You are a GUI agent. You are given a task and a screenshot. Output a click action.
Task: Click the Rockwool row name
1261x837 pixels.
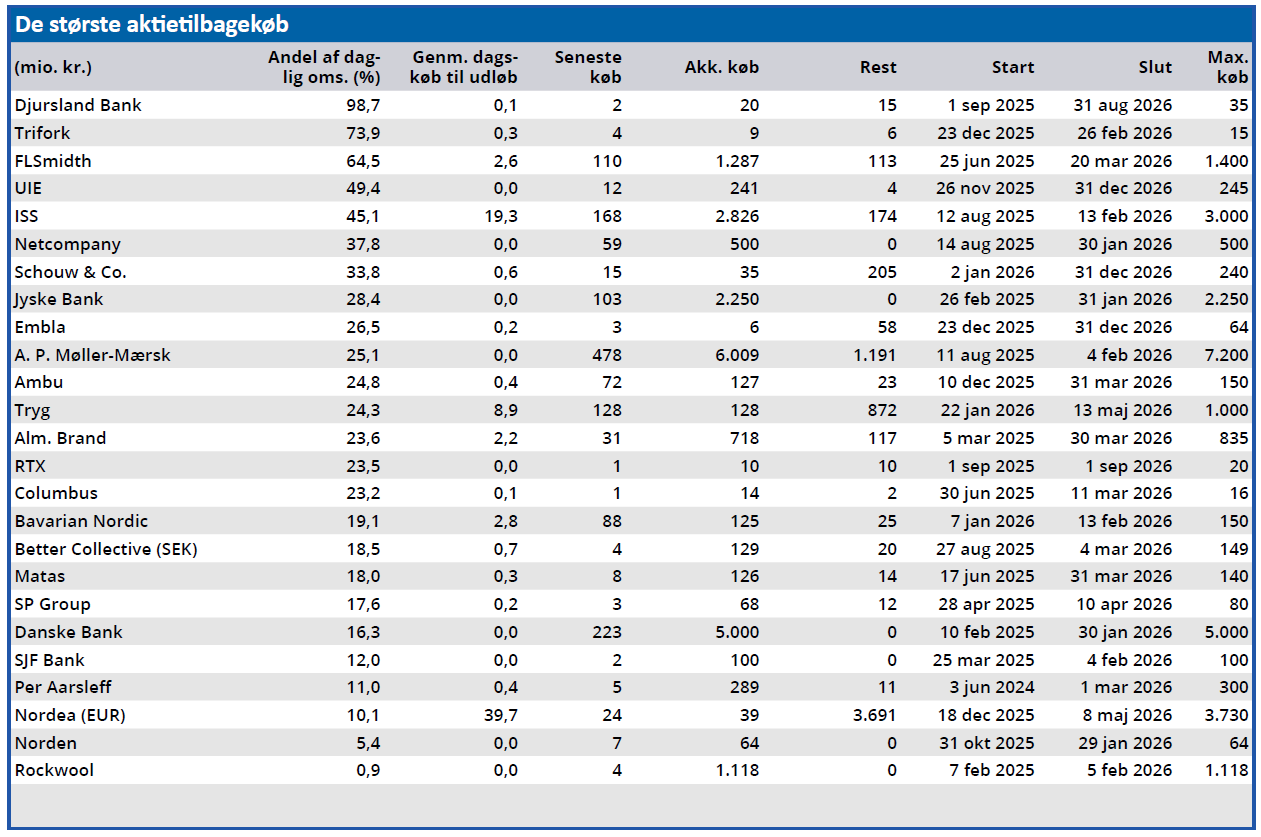(x=54, y=770)
